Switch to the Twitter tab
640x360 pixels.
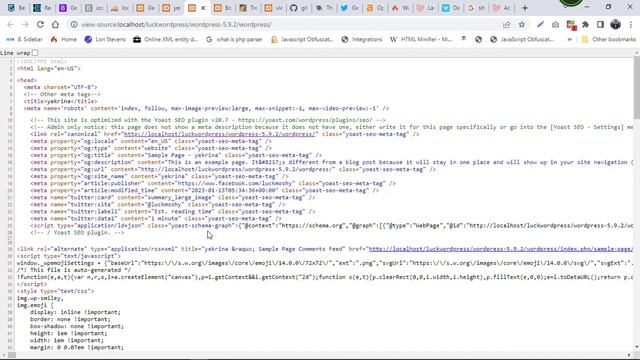[x=349, y=8]
